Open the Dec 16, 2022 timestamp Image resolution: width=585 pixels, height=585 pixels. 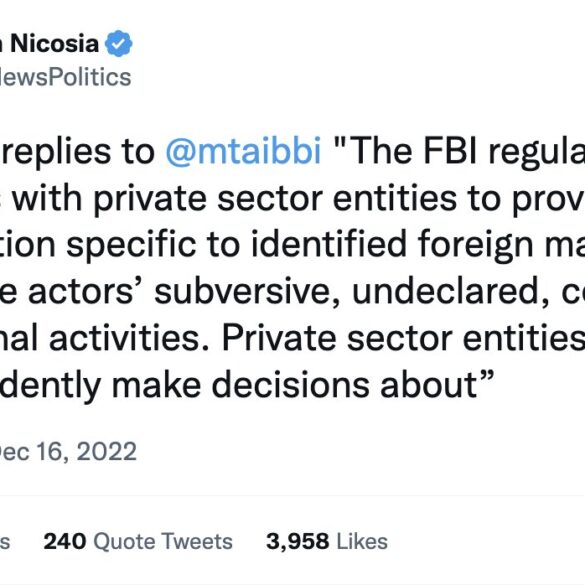coord(68,451)
